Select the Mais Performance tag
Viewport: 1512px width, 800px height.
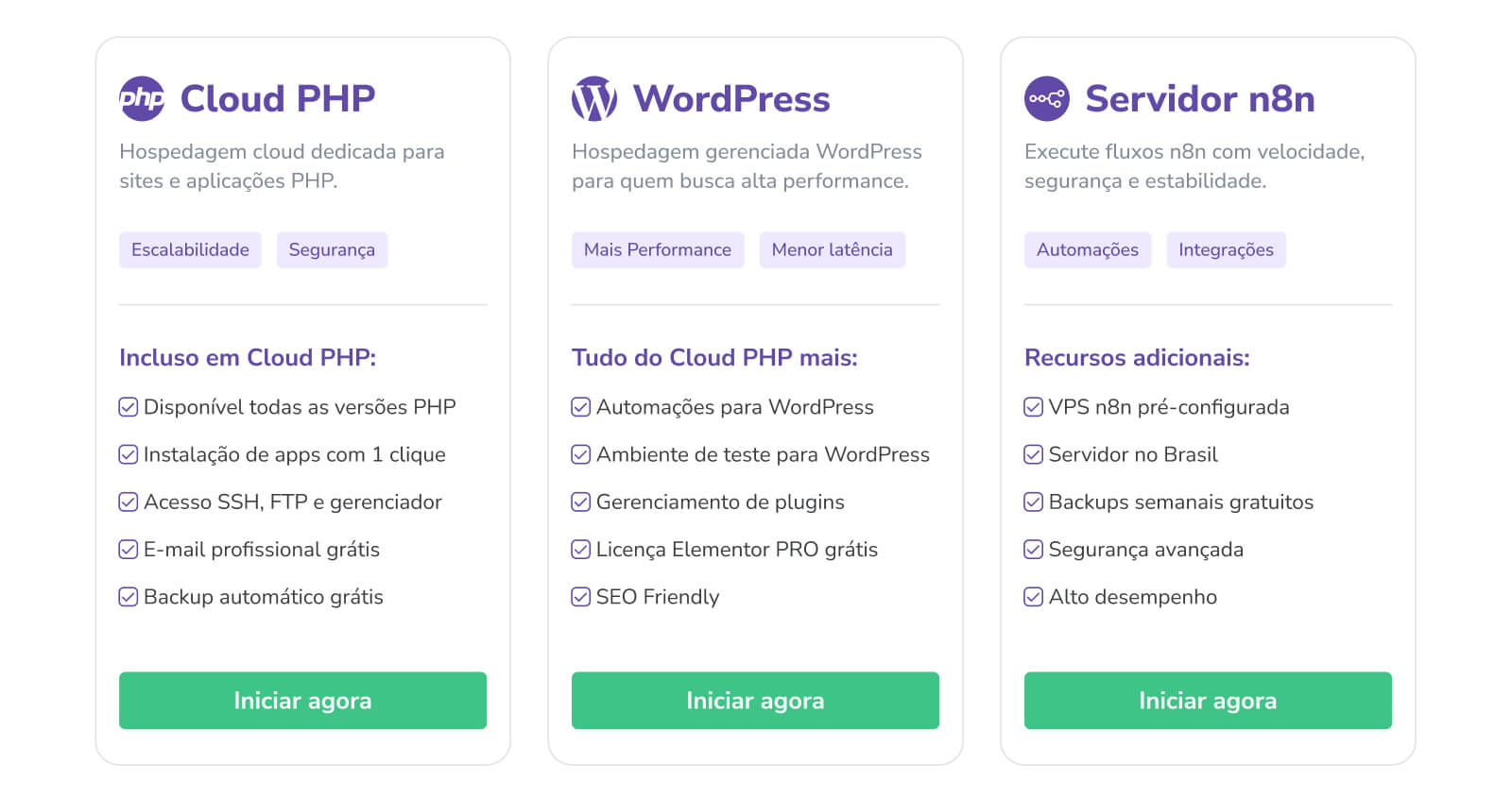pyautogui.click(x=658, y=250)
